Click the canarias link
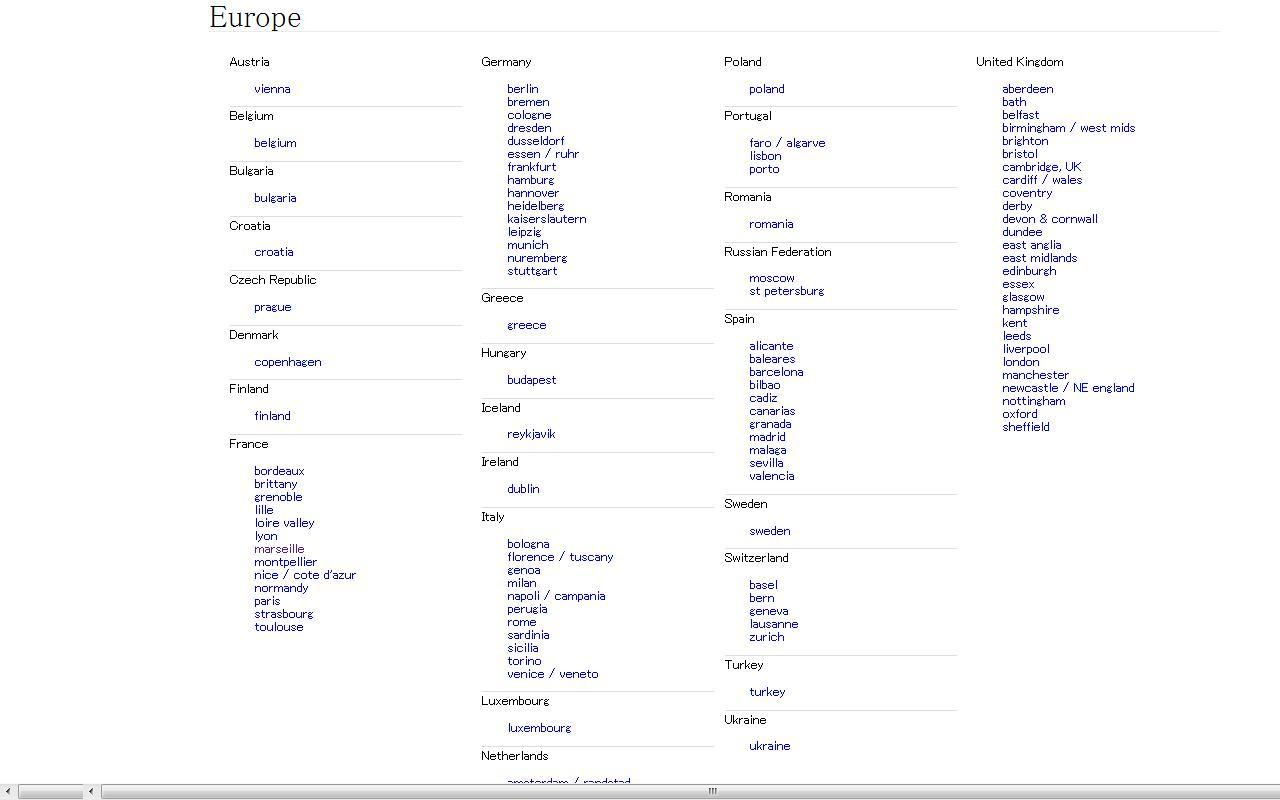This screenshot has height=800, width=1280. [x=772, y=411]
